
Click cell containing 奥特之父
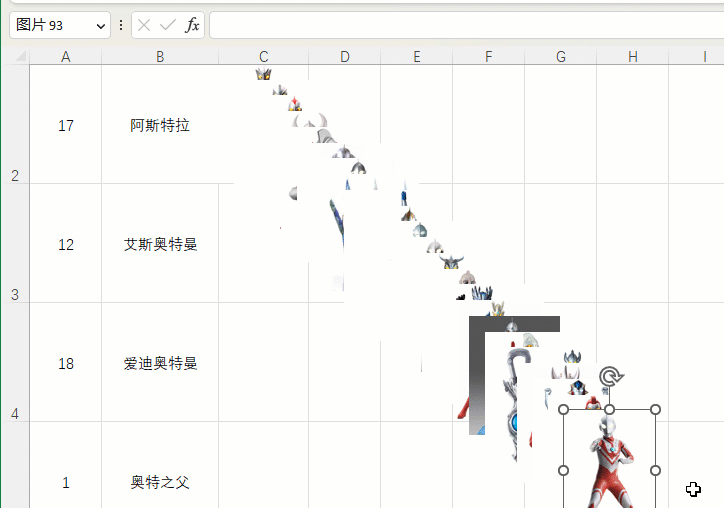tap(160, 465)
